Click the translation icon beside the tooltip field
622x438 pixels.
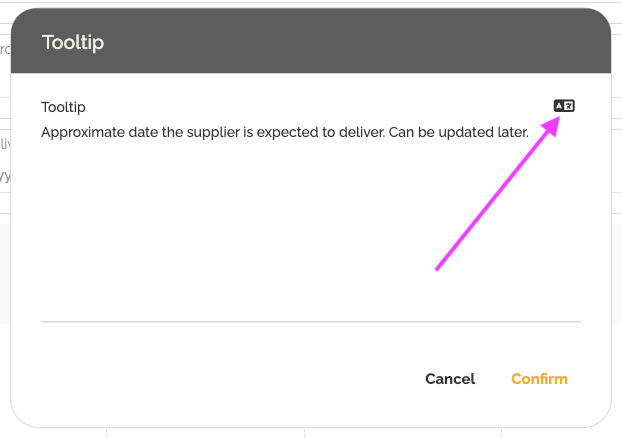click(564, 106)
